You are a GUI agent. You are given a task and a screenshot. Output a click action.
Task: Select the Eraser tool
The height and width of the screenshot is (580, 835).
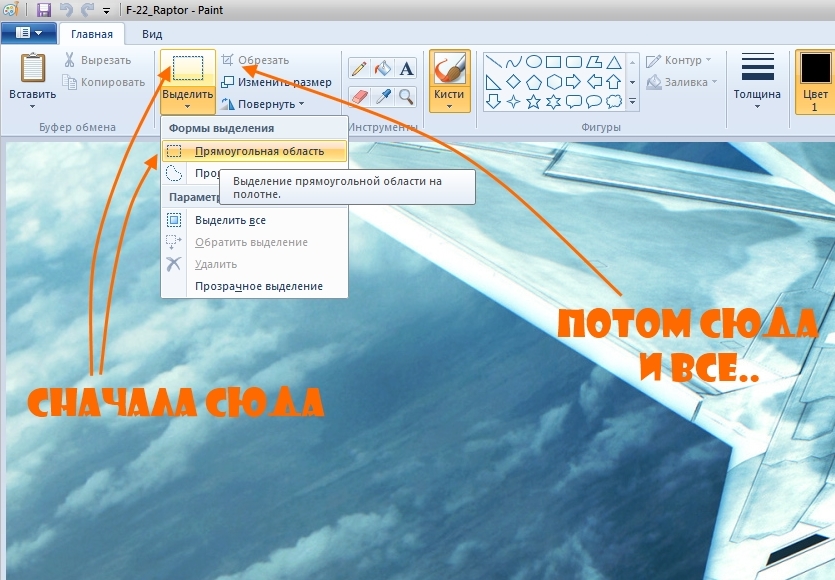359,97
